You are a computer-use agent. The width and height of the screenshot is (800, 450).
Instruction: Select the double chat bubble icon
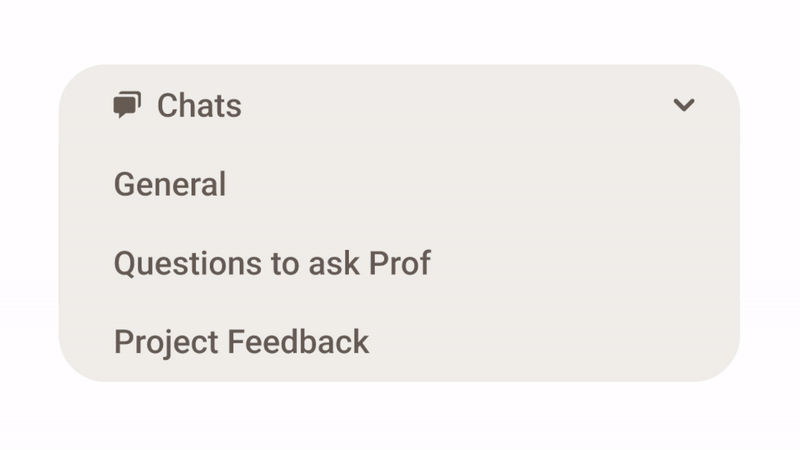click(127, 105)
